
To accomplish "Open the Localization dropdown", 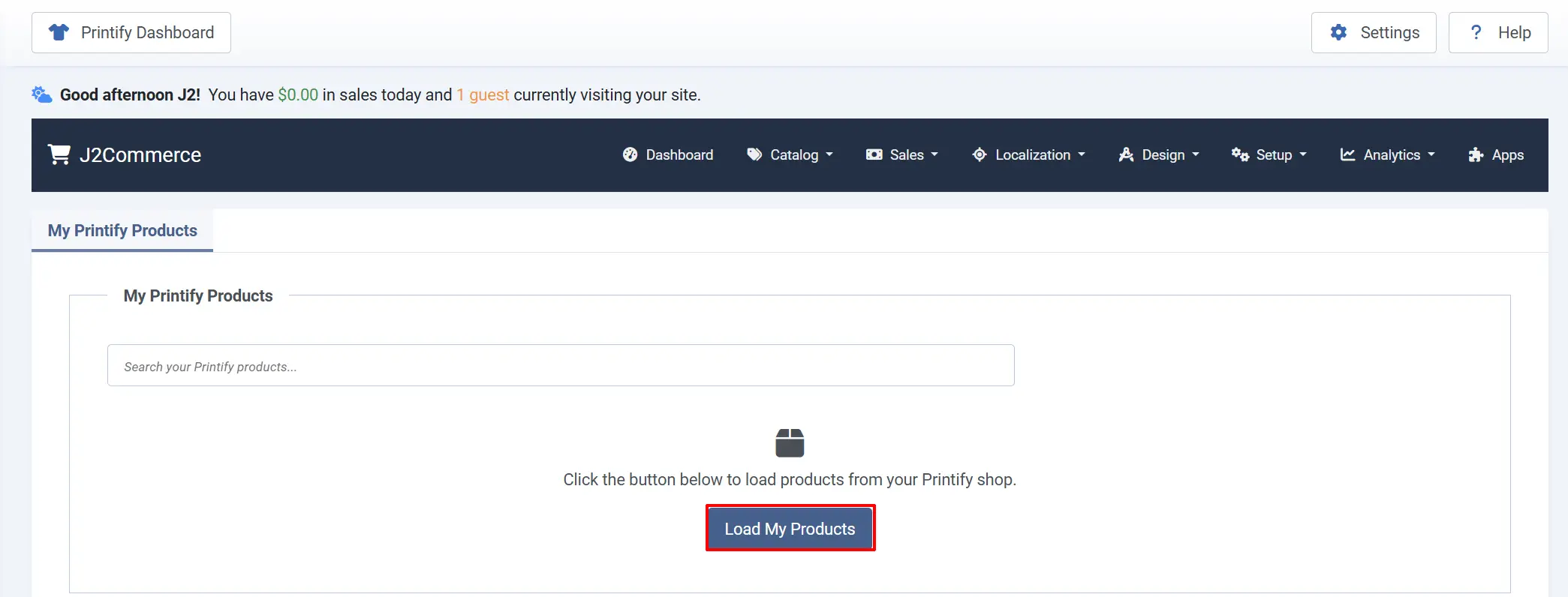I will tap(1028, 154).
